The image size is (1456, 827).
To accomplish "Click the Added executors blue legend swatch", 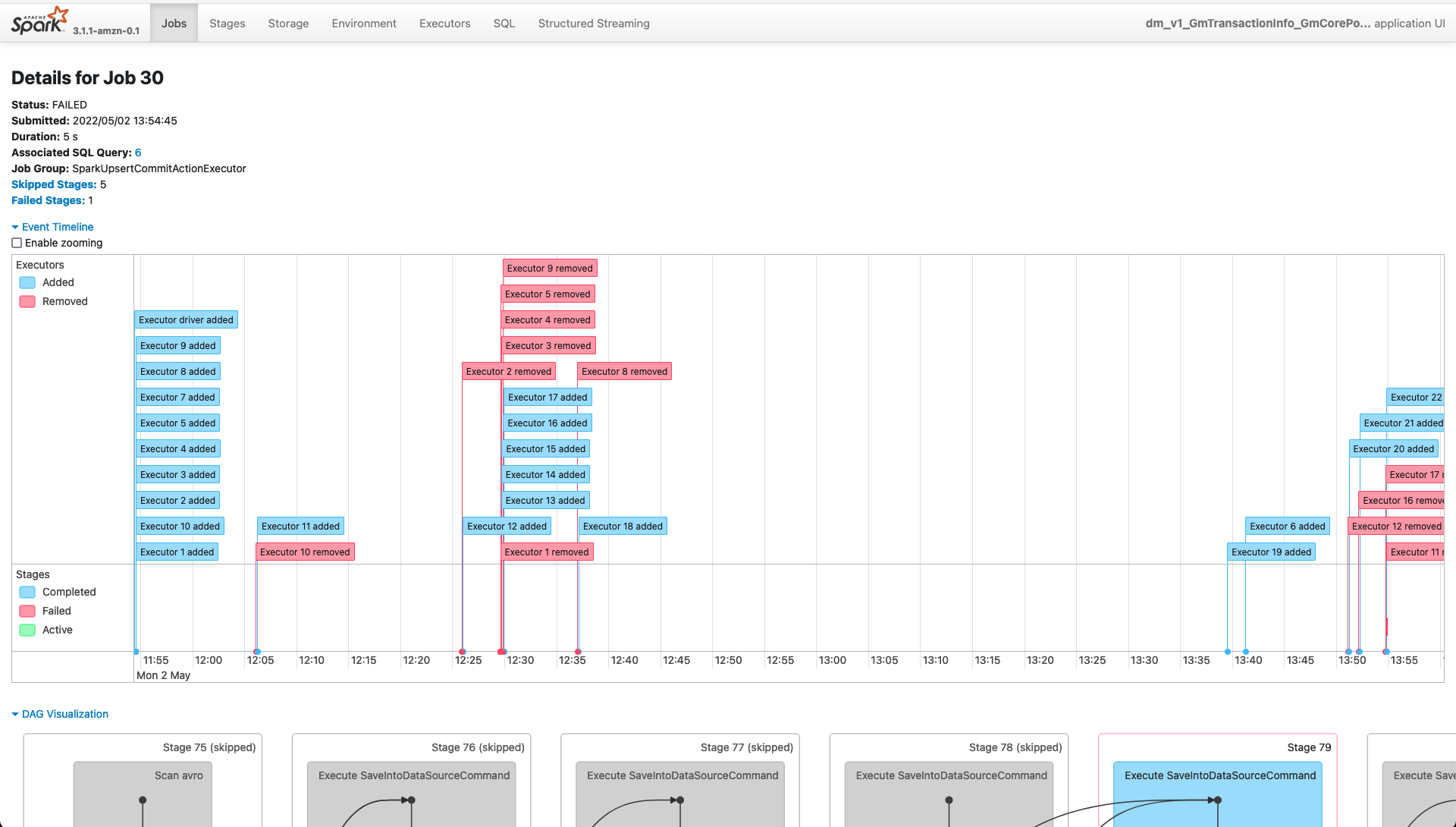I will 27,282.
